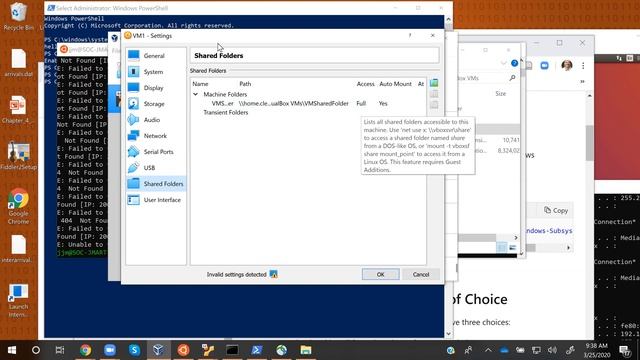Click the add shared folder icon
The image size is (640, 360).
[x=434, y=83]
